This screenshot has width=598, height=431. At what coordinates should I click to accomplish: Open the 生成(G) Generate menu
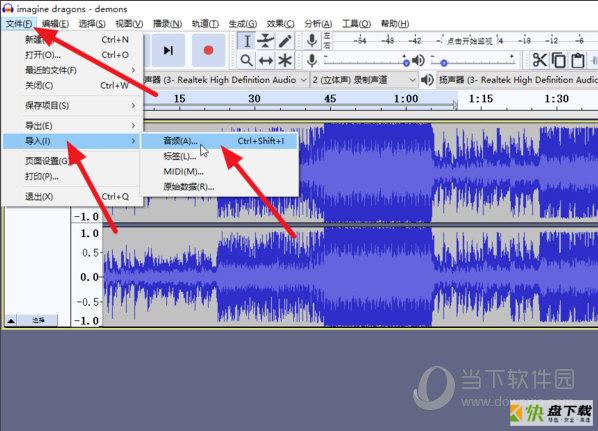point(243,24)
